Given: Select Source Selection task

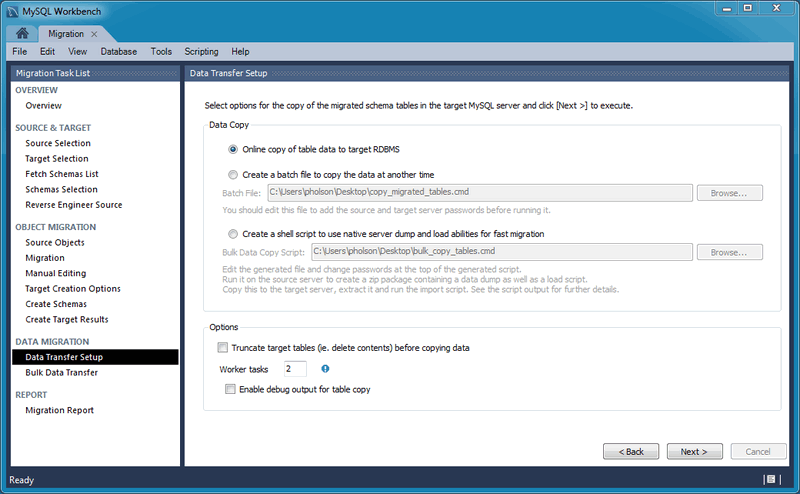Looking at the screenshot, I should click(58, 143).
